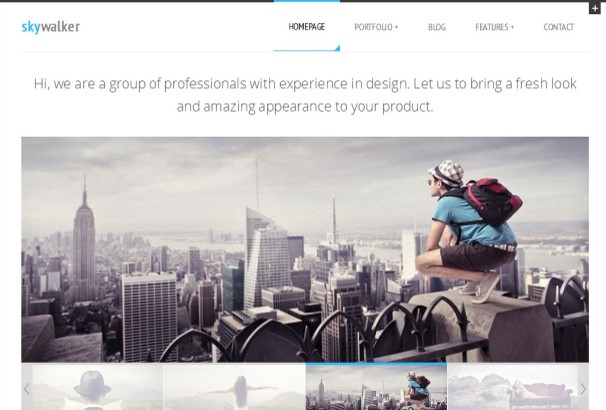
Task: Click the plus sign beside Features
Action: (512, 27)
